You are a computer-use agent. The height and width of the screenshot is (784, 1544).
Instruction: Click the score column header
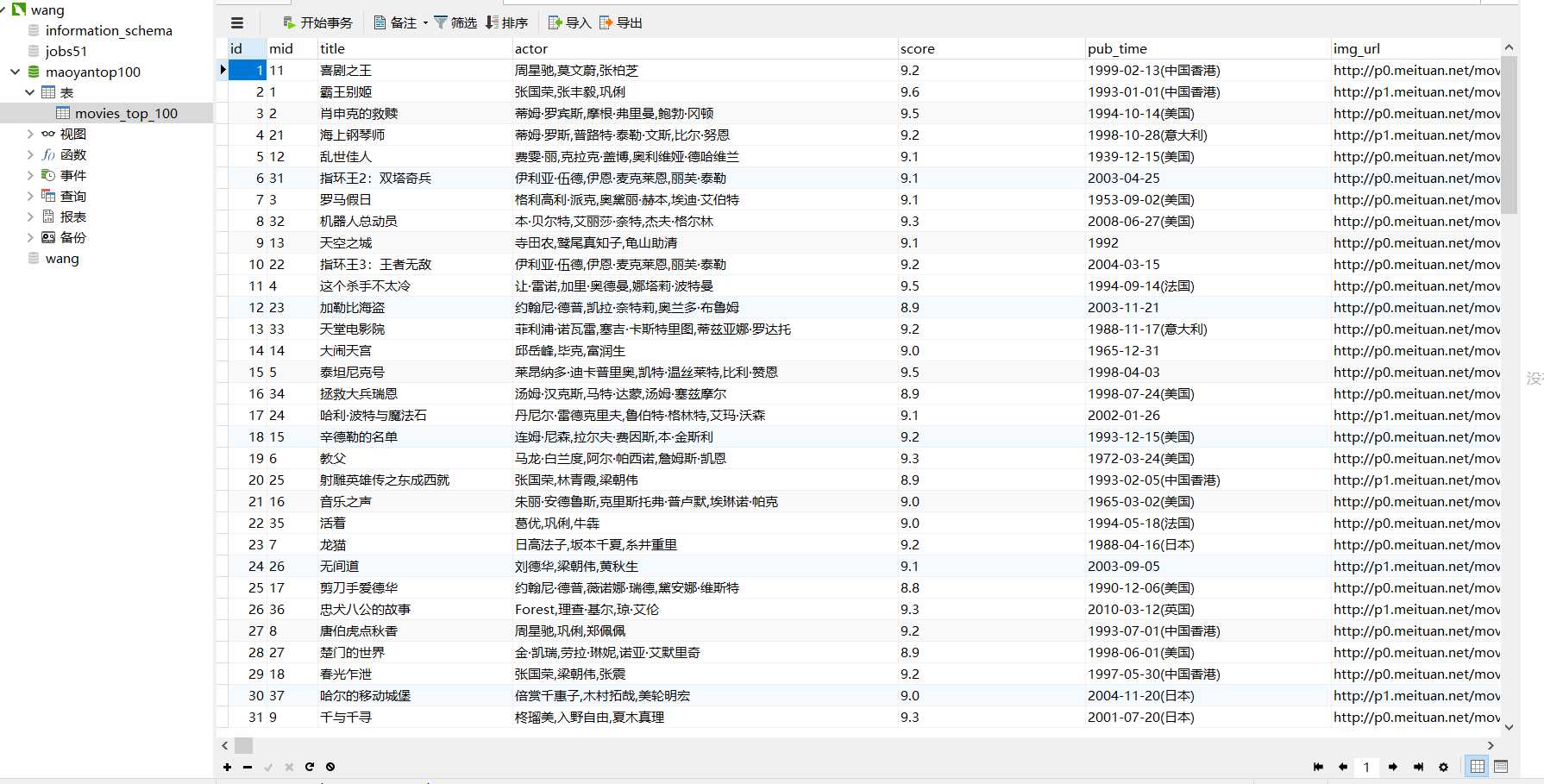coord(991,49)
